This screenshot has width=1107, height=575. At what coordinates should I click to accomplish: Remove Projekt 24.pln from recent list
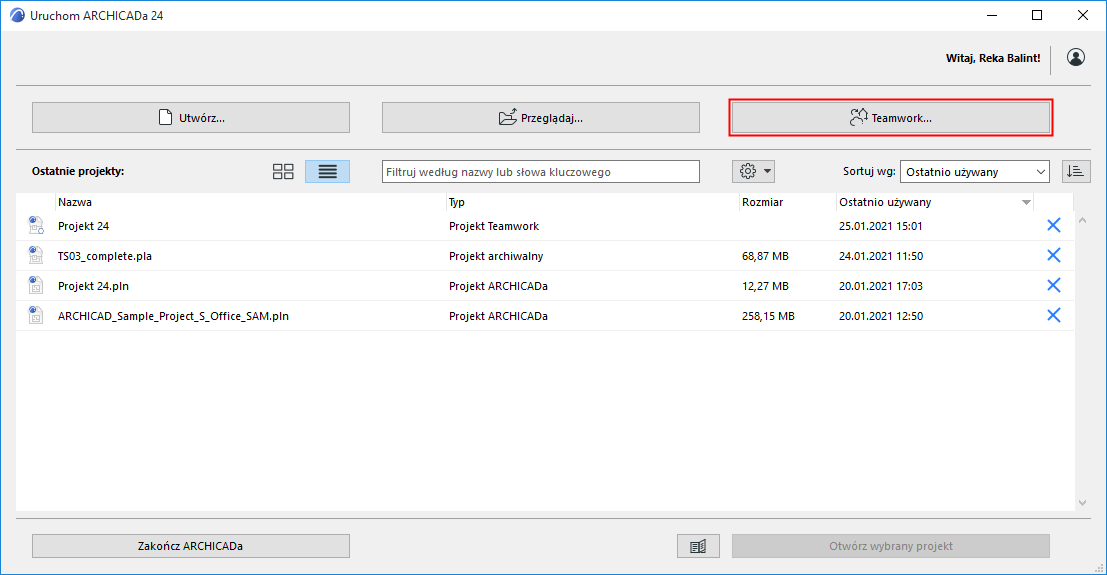(1053, 285)
